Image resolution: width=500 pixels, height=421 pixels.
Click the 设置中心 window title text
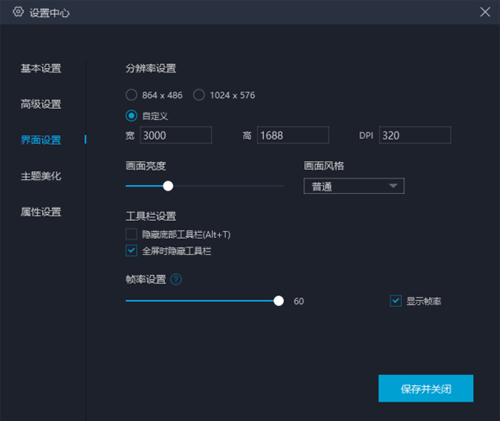pyautogui.click(x=50, y=13)
